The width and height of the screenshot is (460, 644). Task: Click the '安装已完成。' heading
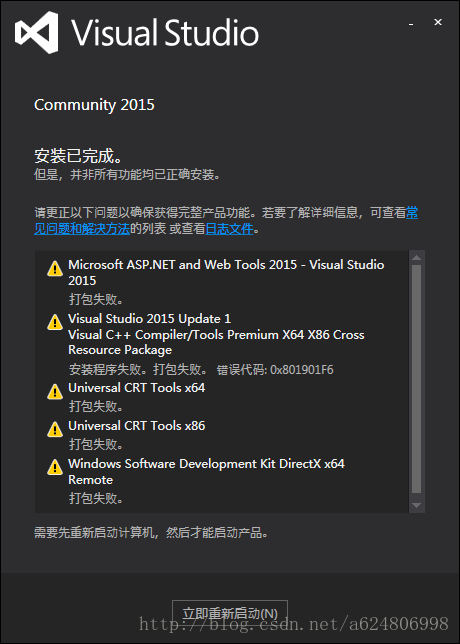tap(78, 156)
